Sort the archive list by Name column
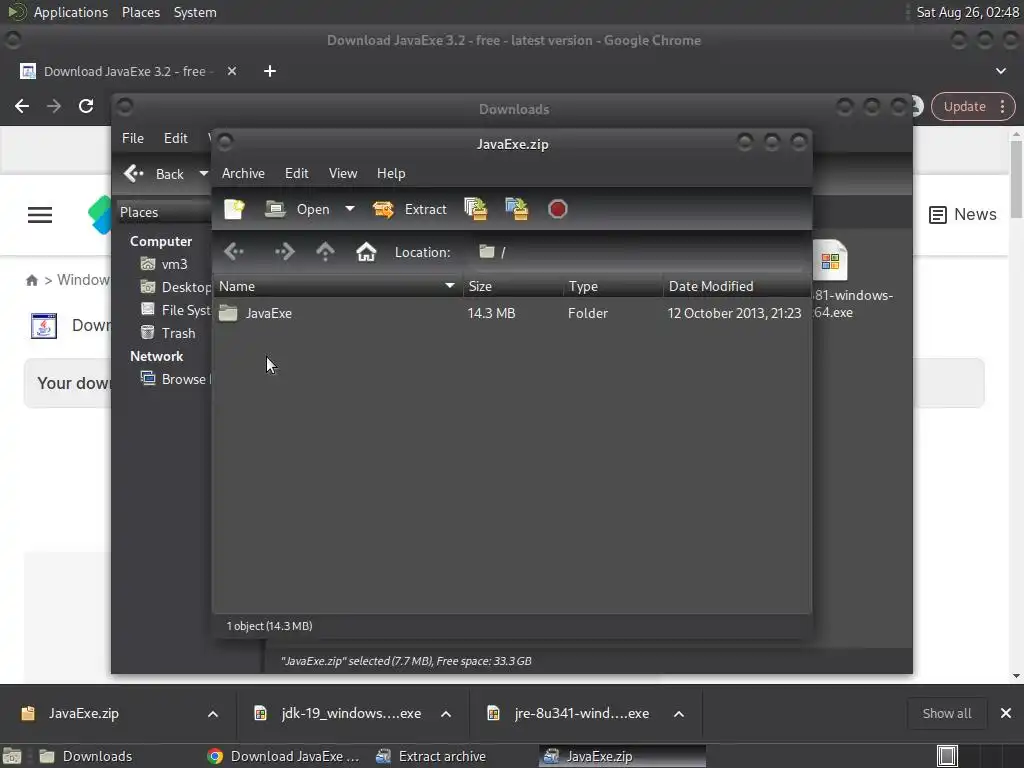The image size is (1024, 768). [338, 286]
